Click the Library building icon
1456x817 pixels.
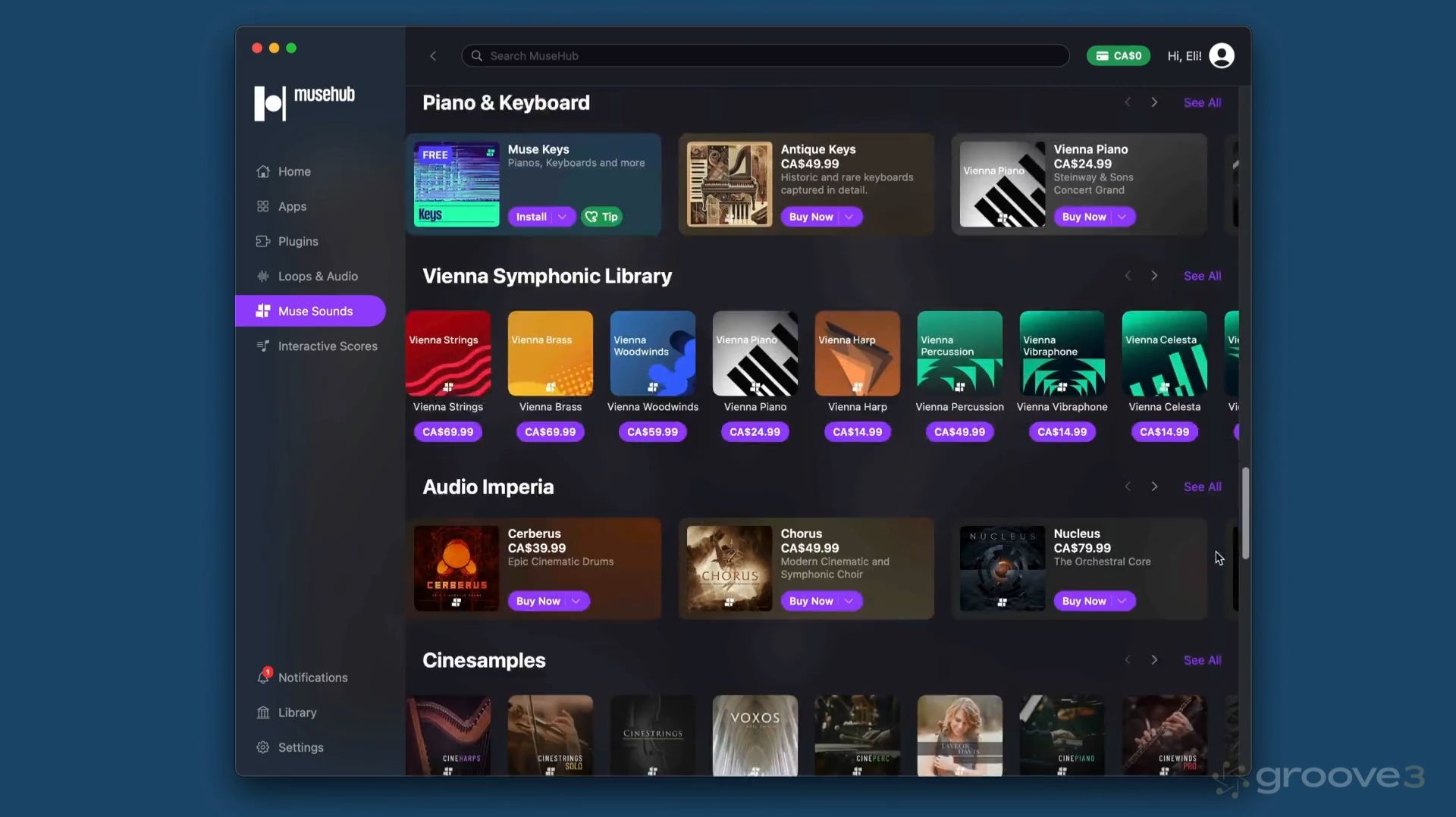pyautogui.click(x=263, y=712)
